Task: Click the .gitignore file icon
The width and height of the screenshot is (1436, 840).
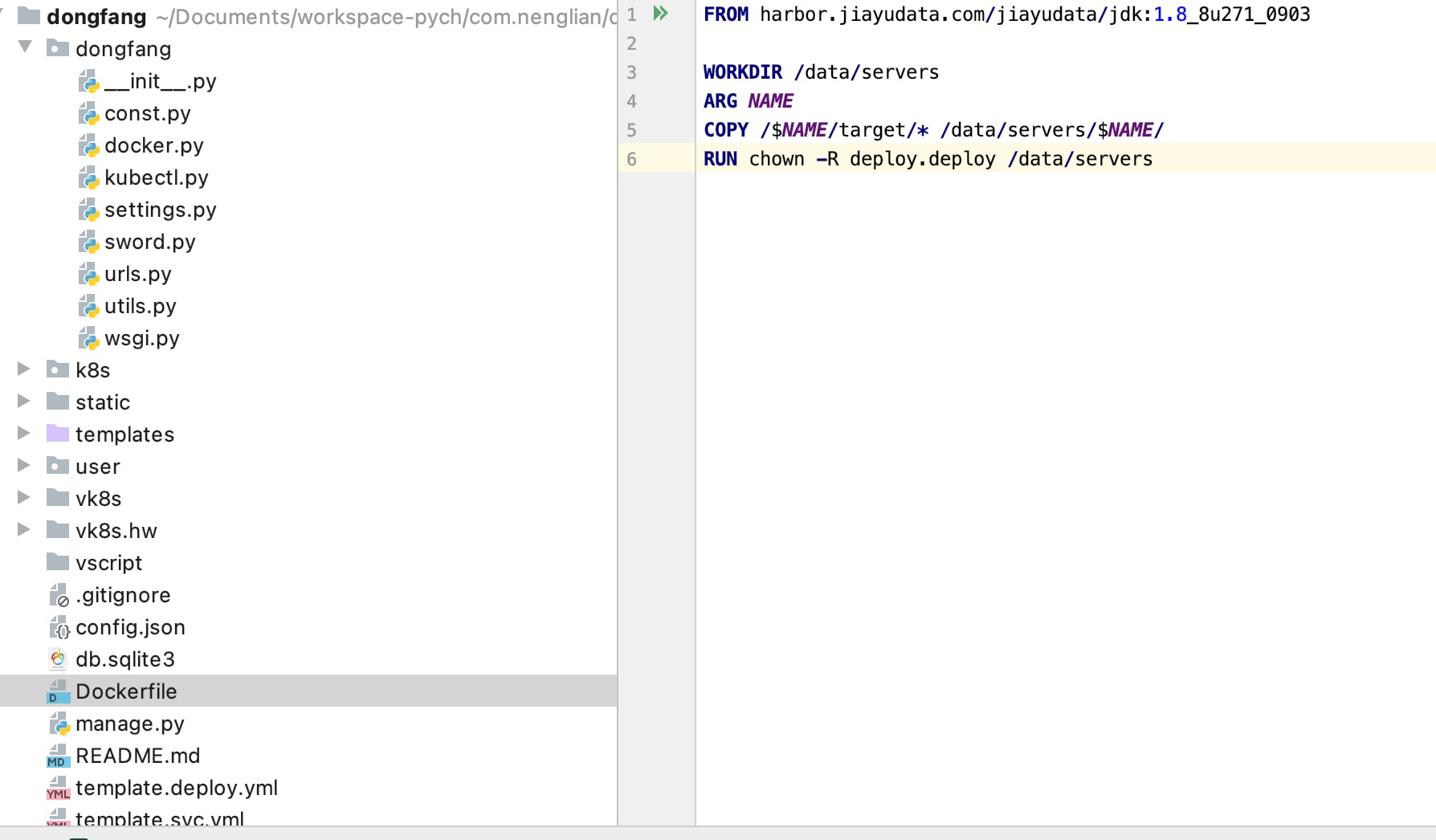Action: [59, 595]
